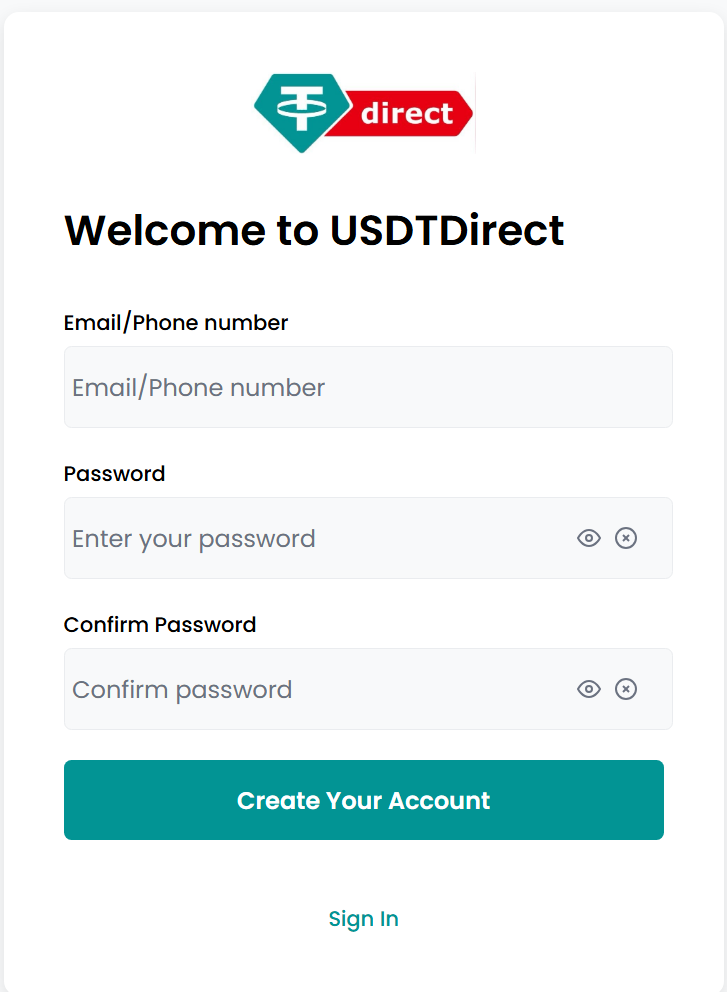The width and height of the screenshot is (727, 992).
Task: Click the clear icon in Confirm Password
Action: (626, 689)
